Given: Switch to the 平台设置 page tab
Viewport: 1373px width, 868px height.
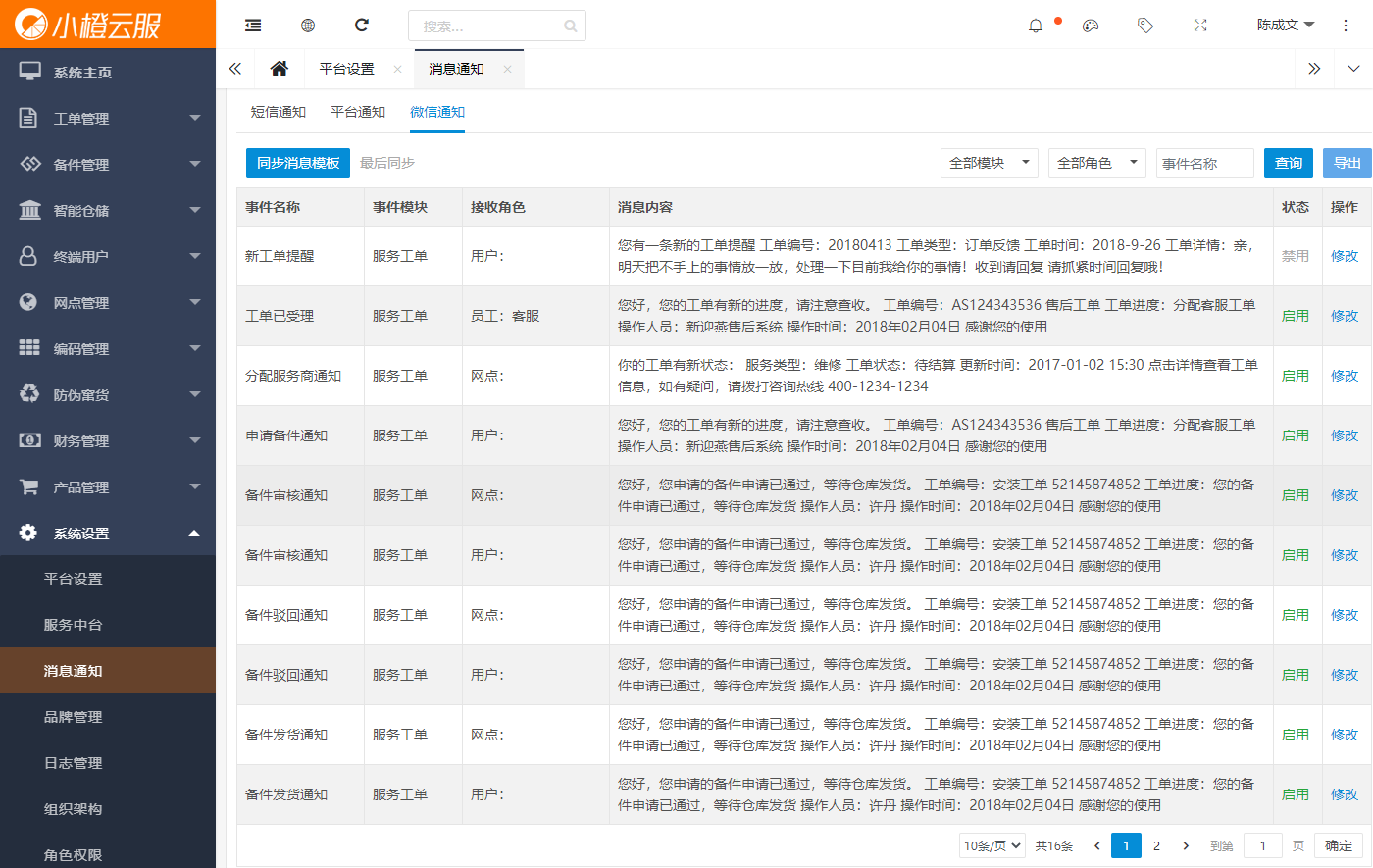Looking at the screenshot, I should pos(347,69).
